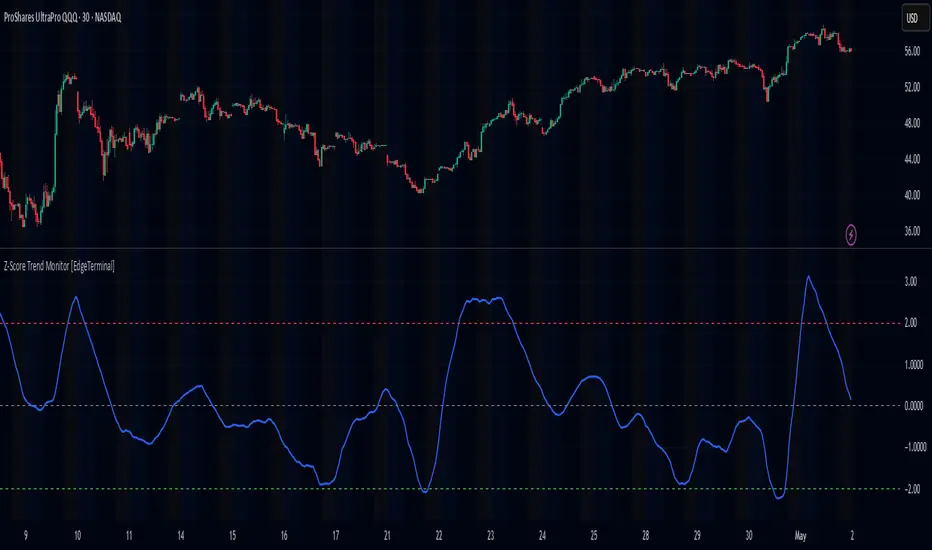Image resolution: width=932 pixels, height=550 pixels.
Task: Click the -1.0000 z-score axis label
Action: (915, 447)
